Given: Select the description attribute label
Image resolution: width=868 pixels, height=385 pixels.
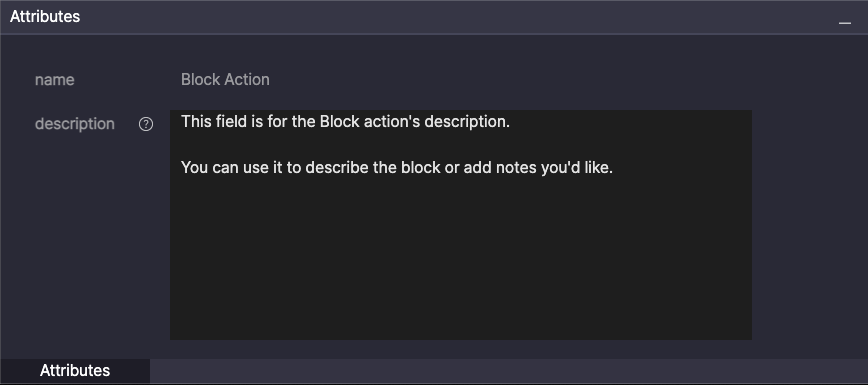Looking at the screenshot, I should pyautogui.click(x=75, y=124).
